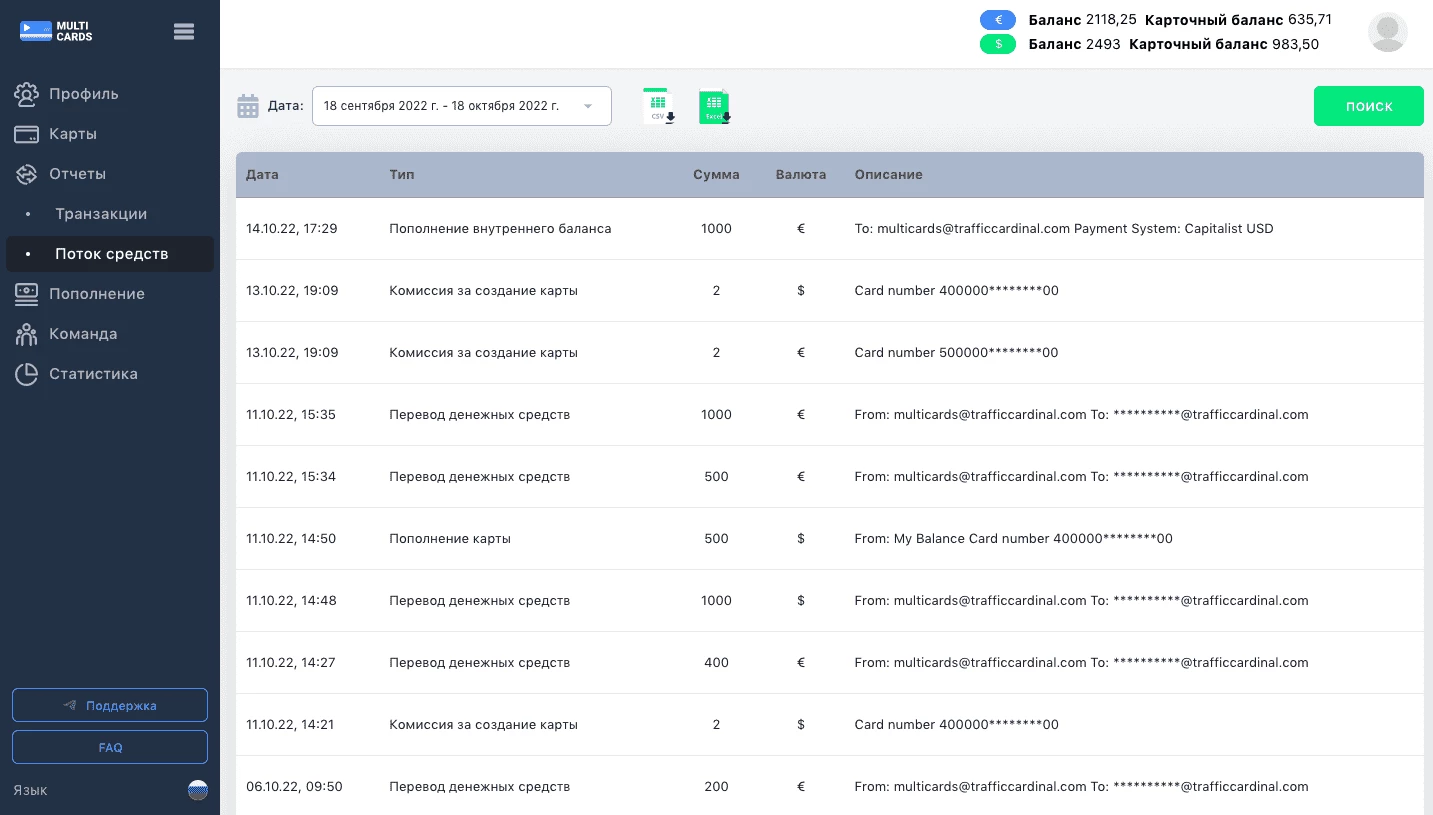
Task: Open user avatar profile menu
Action: [1387, 32]
